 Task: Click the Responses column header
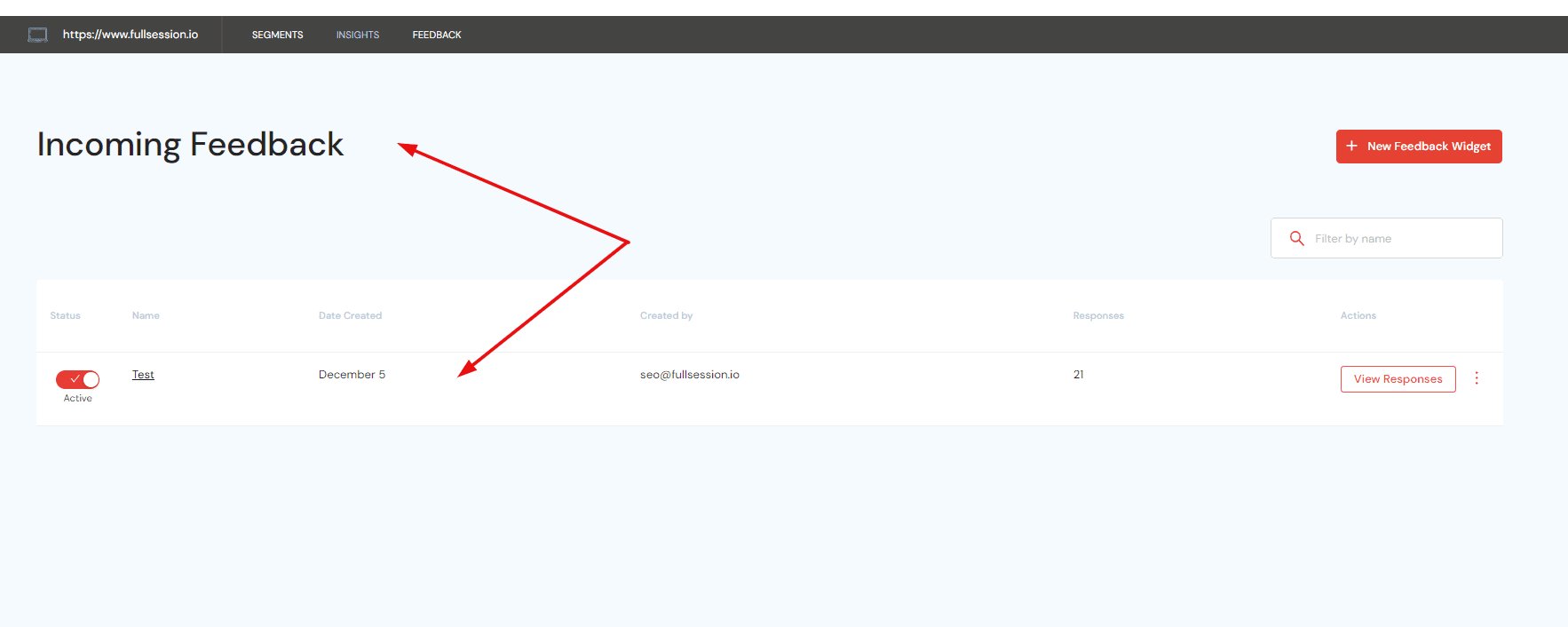point(1097,315)
